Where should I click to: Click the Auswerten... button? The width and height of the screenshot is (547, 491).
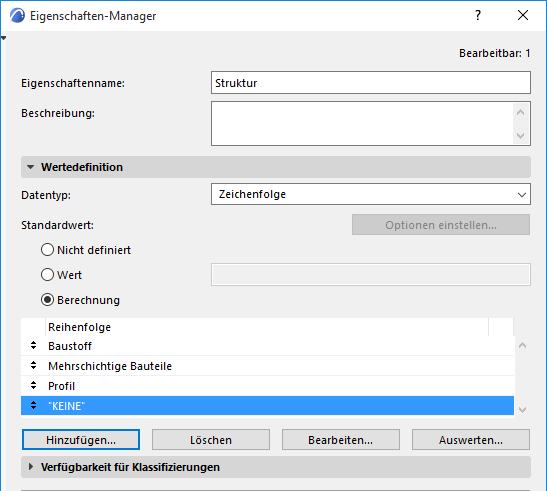471,440
